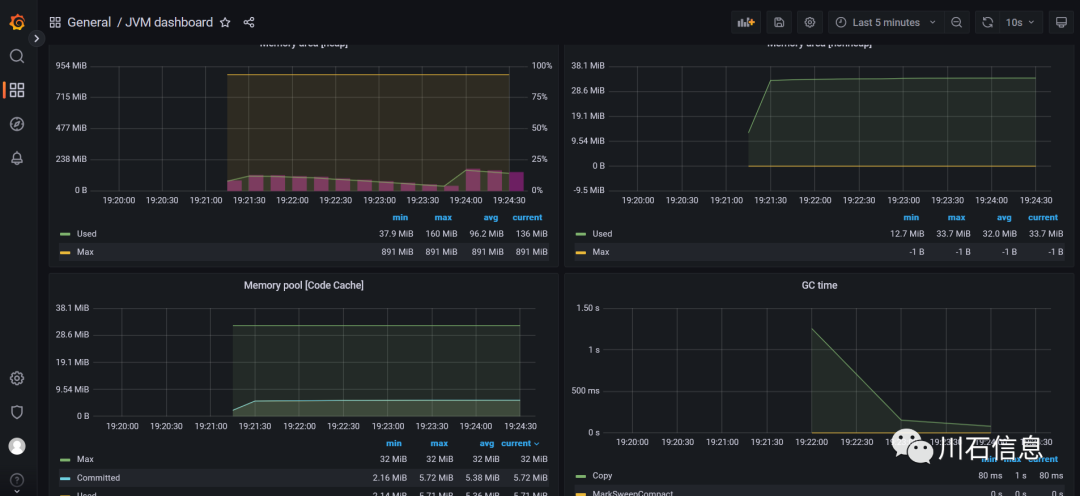Mark the JVM dashboard as favorite
This screenshot has height=496, width=1080.
tap(225, 22)
